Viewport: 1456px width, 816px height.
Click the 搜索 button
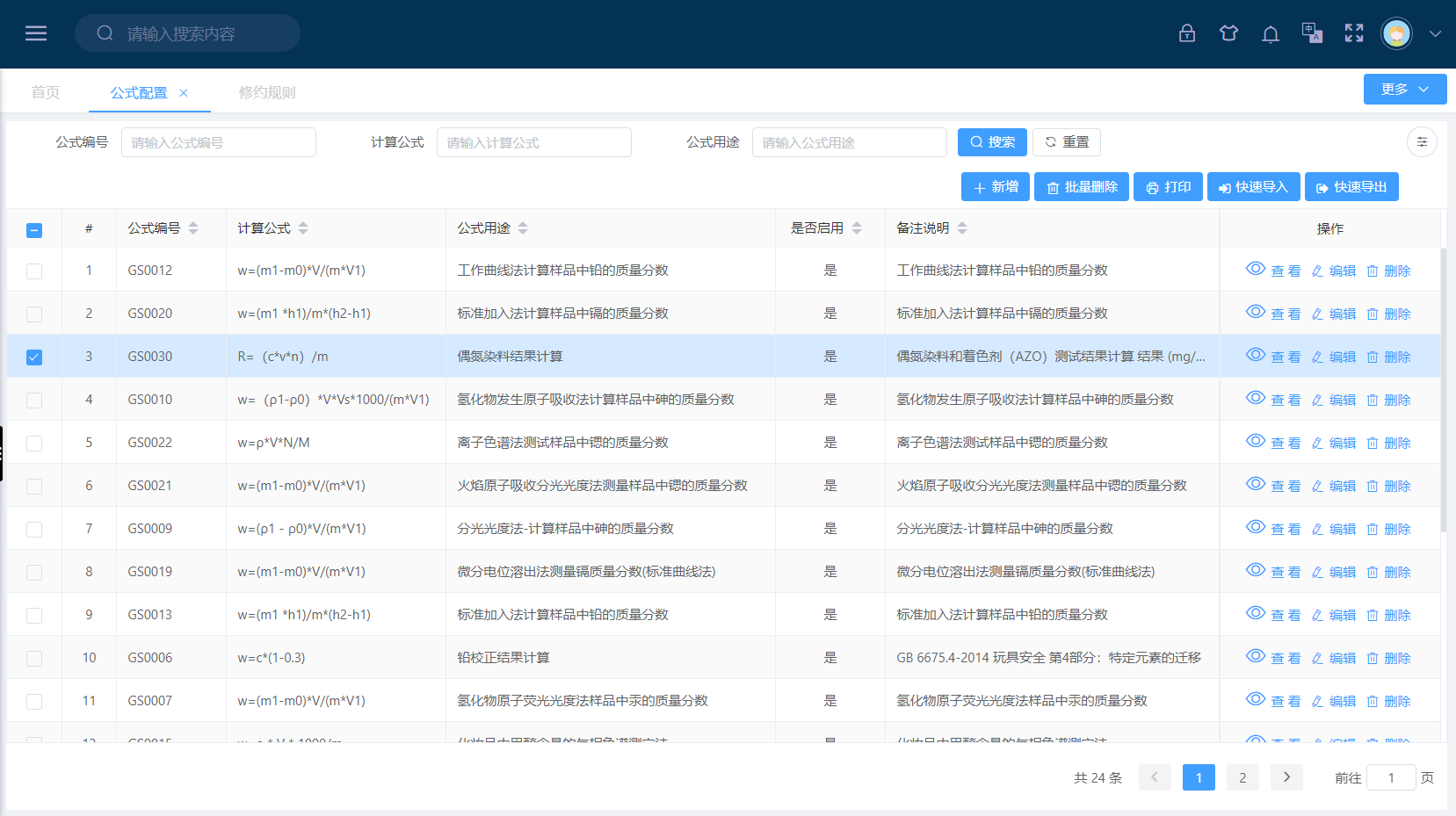coord(992,142)
